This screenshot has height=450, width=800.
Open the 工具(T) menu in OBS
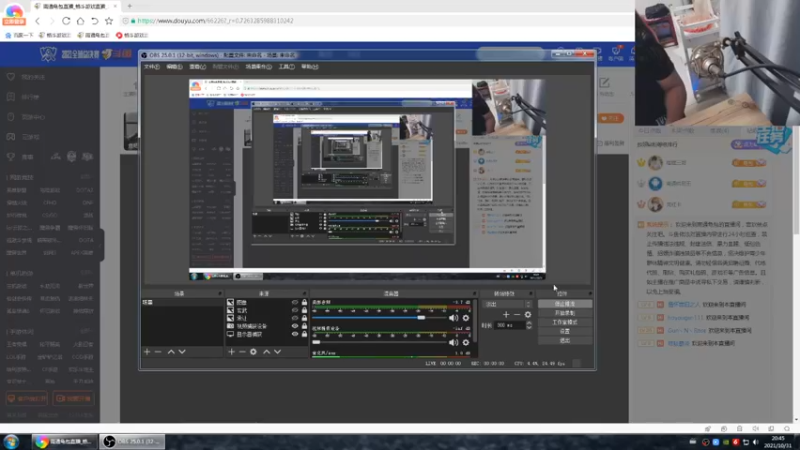tap(286, 67)
